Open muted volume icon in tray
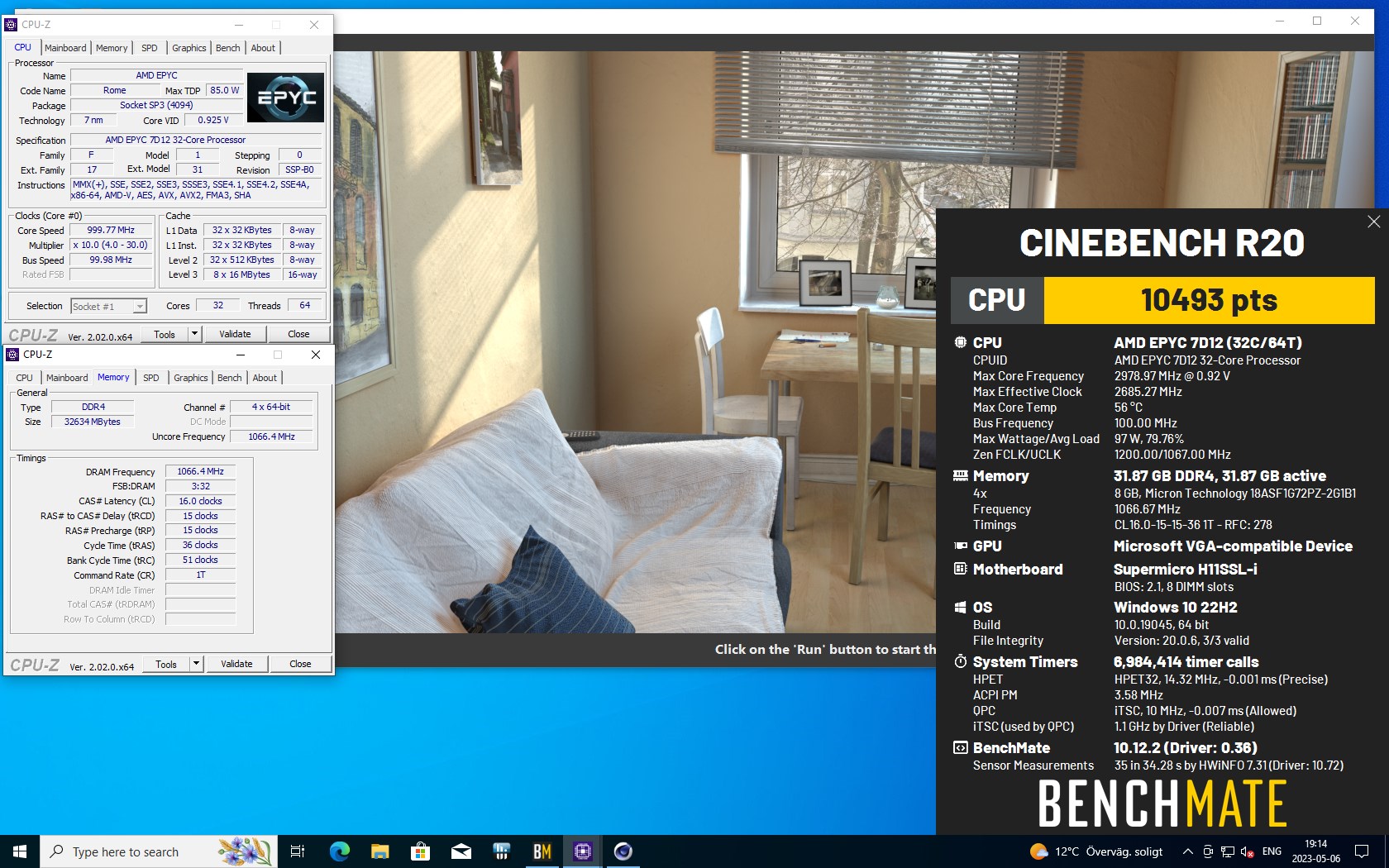1389x868 pixels. coord(1248,851)
